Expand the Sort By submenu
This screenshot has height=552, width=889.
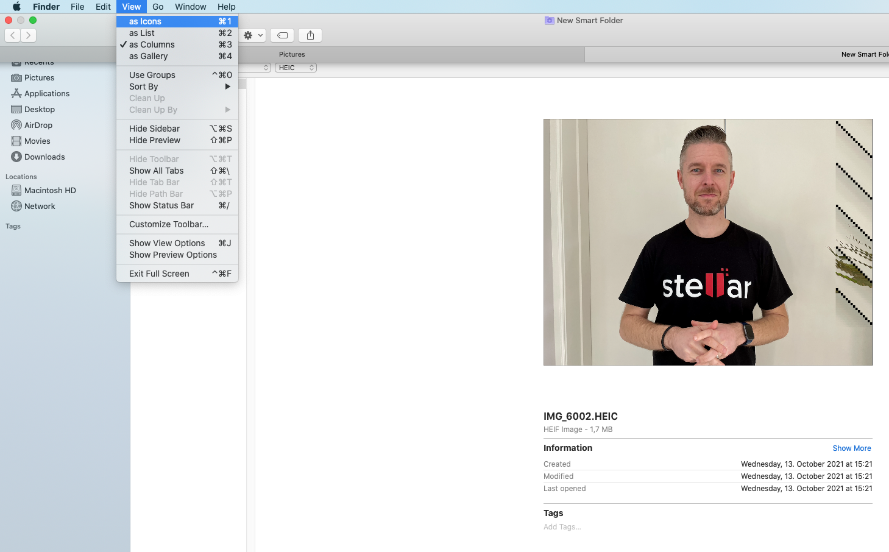click(177, 87)
